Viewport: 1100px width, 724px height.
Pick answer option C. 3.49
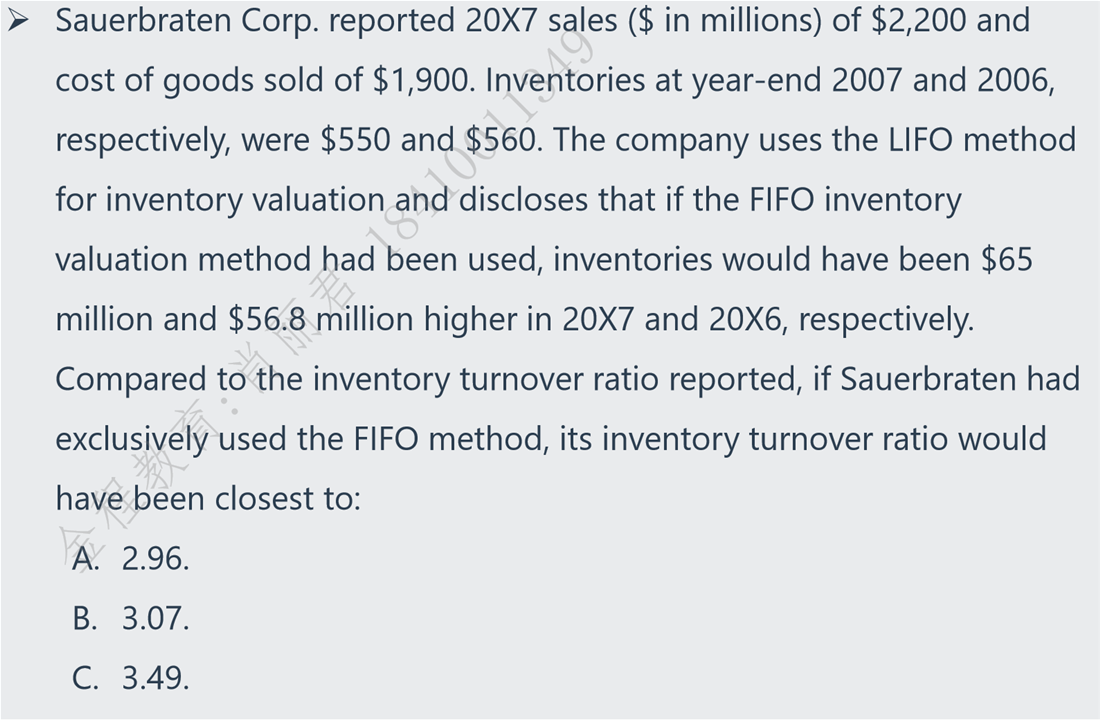[131, 679]
